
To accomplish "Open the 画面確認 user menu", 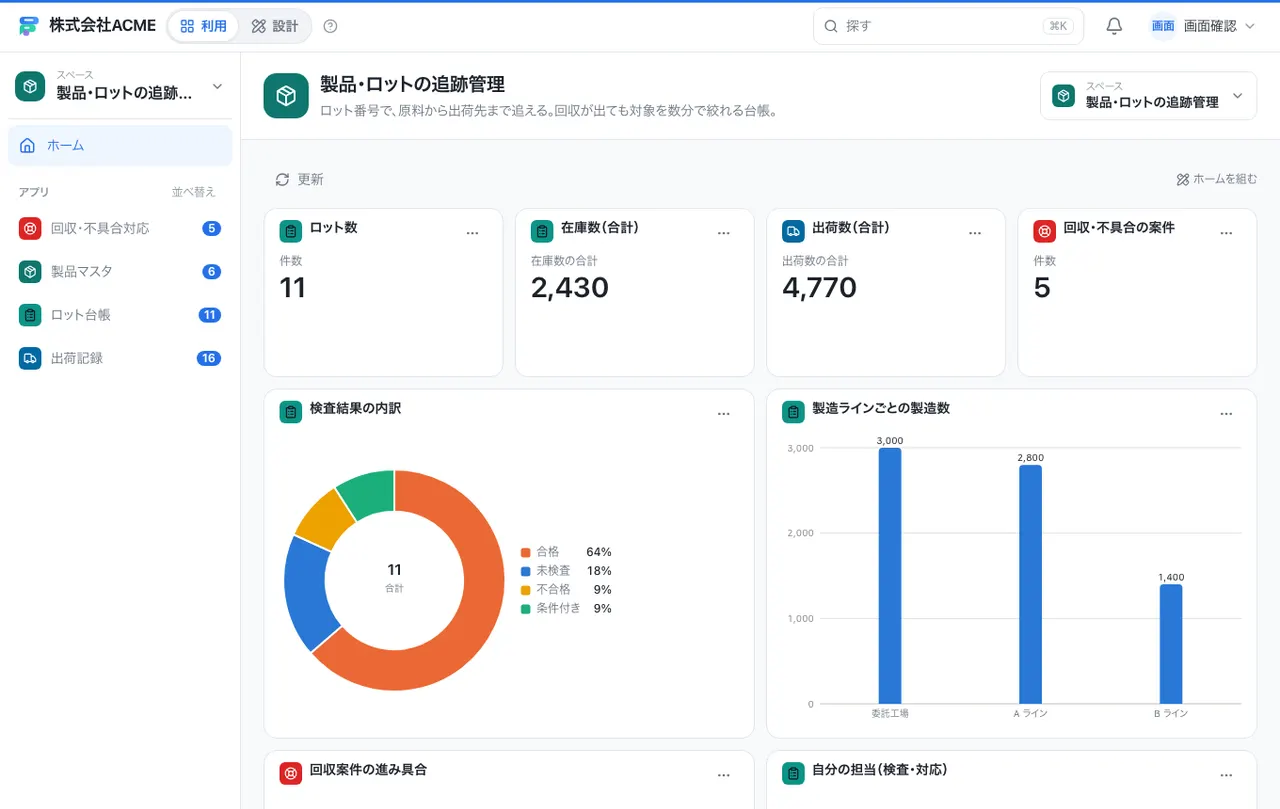I will [x=1203, y=26].
